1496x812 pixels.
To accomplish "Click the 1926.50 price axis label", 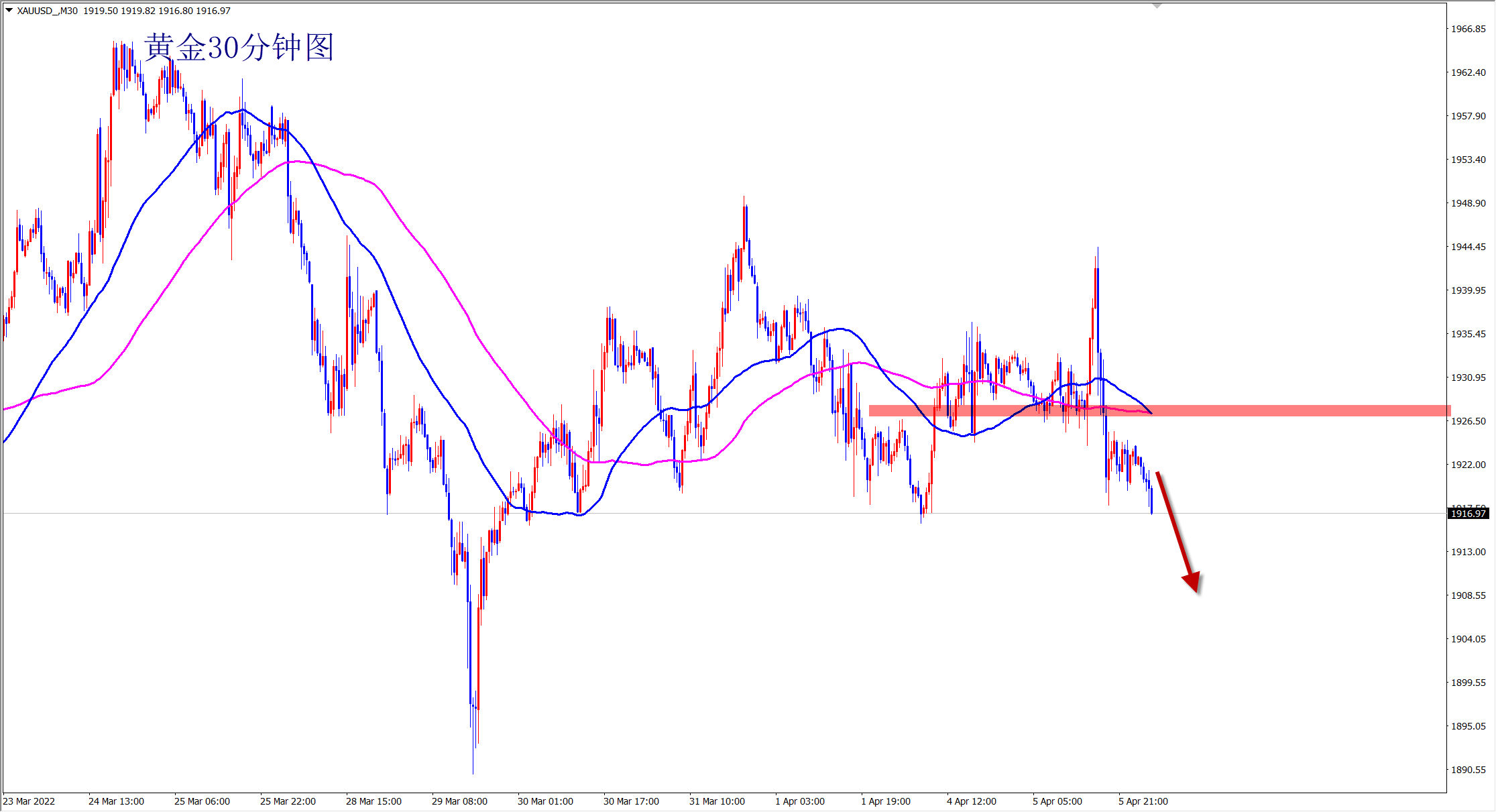I will tap(1468, 421).
